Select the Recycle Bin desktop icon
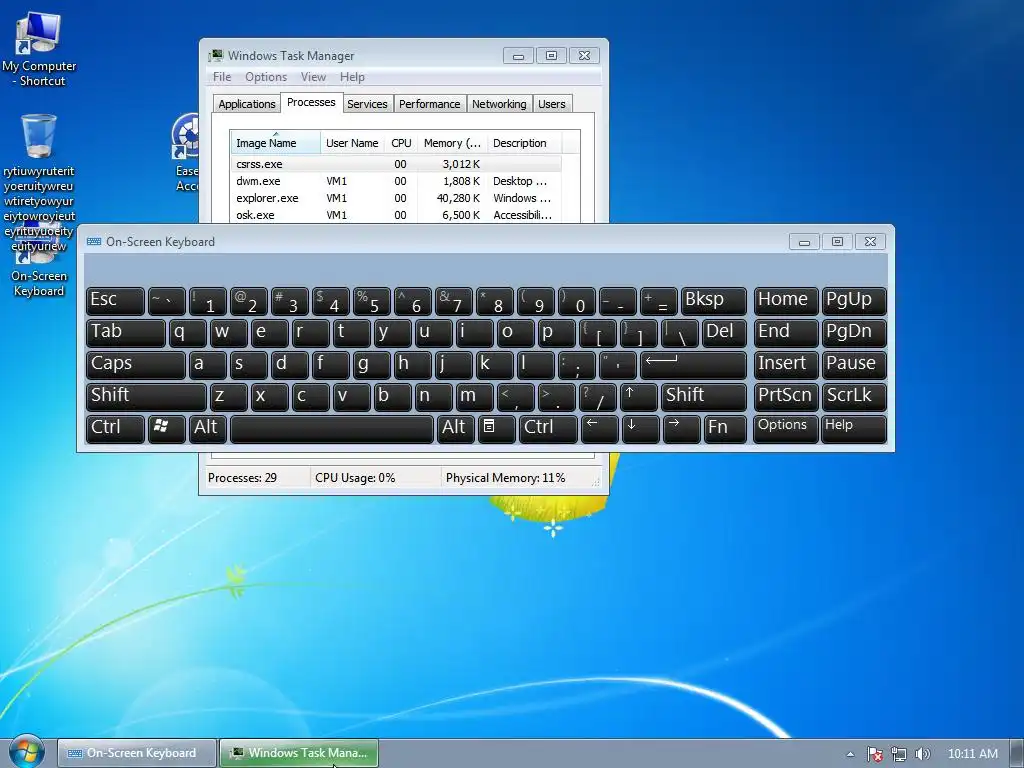The width and height of the screenshot is (1024, 768). 39,136
